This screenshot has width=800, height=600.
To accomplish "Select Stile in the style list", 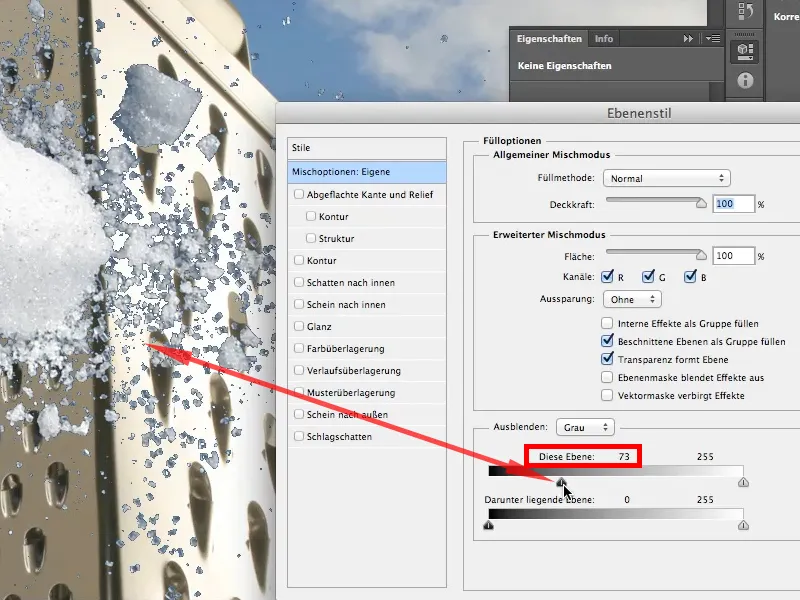I will pos(366,148).
